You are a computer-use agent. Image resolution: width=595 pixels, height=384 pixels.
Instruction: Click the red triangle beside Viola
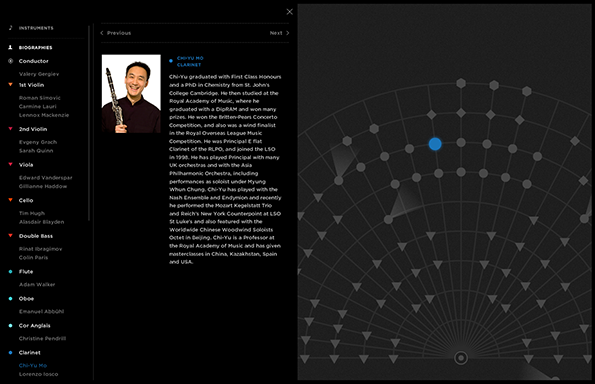[11, 164]
